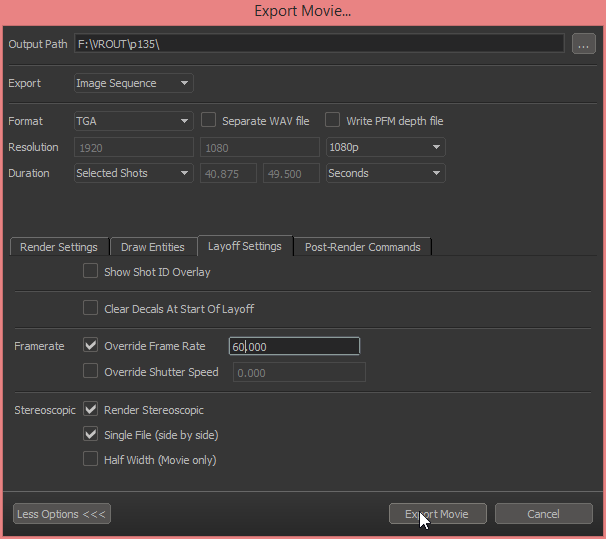Screen dimensions: 606x539
Task: Enable Override Shutter Speed checkbox
Action: pos(91,372)
